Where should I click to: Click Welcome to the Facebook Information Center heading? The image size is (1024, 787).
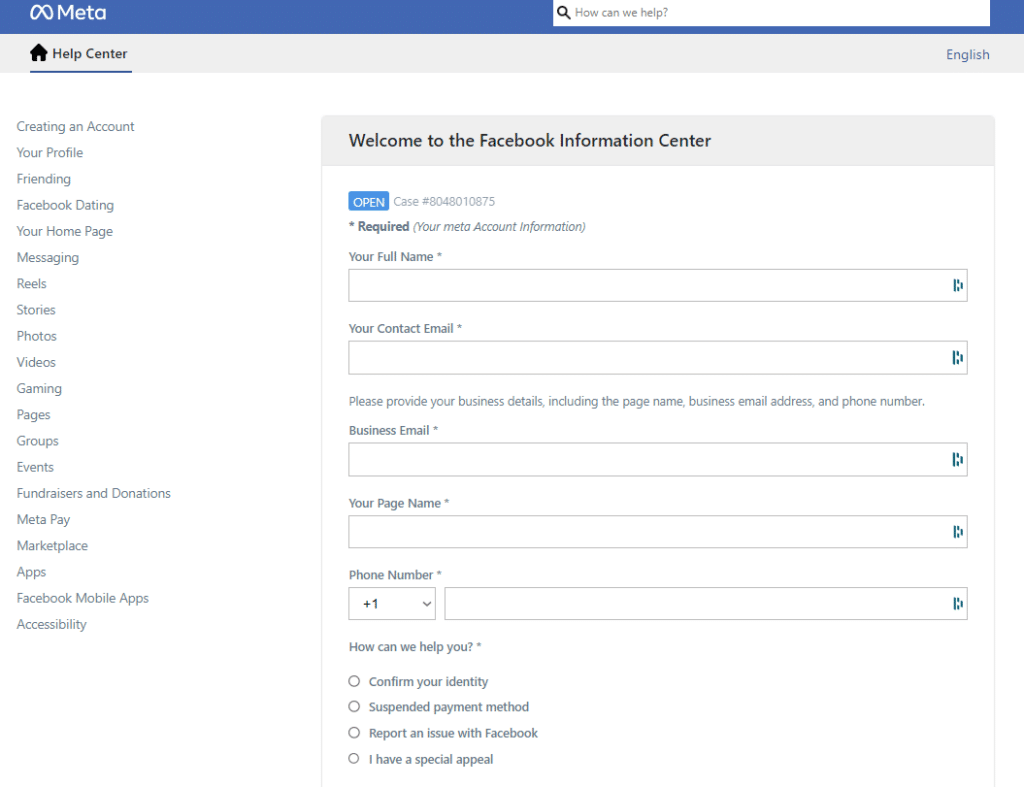coord(530,140)
